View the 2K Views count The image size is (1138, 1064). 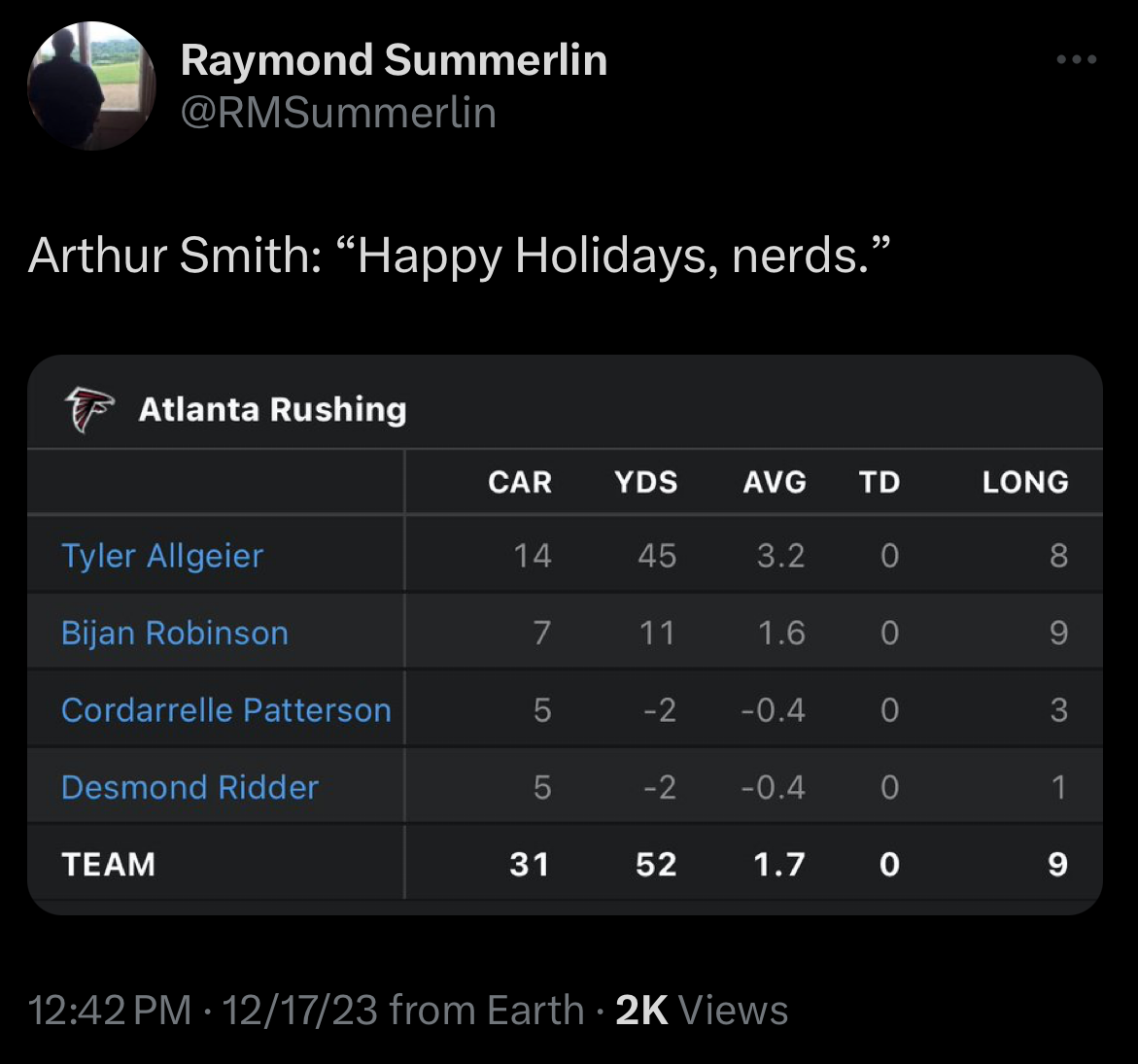click(702, 1011)
